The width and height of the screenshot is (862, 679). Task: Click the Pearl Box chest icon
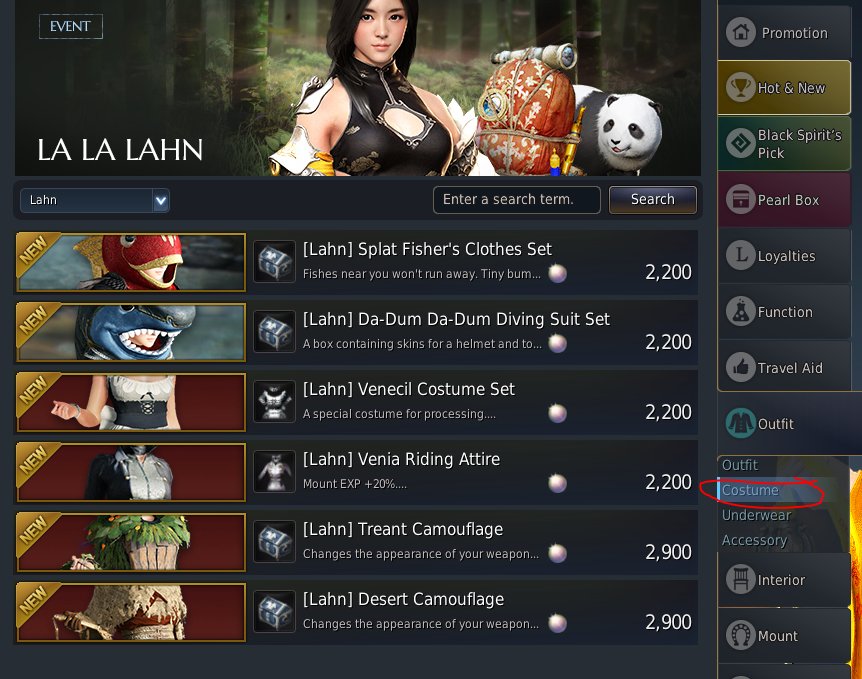[740, 199]
